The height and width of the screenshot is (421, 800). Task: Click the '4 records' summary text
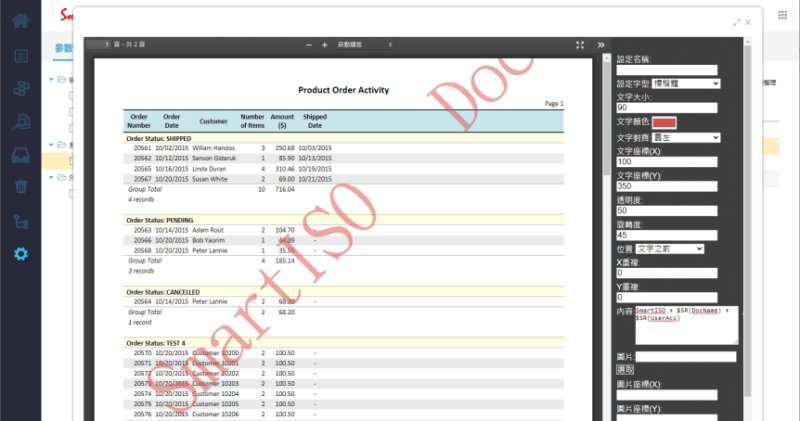pyautogui.click(x=141, y=200)
